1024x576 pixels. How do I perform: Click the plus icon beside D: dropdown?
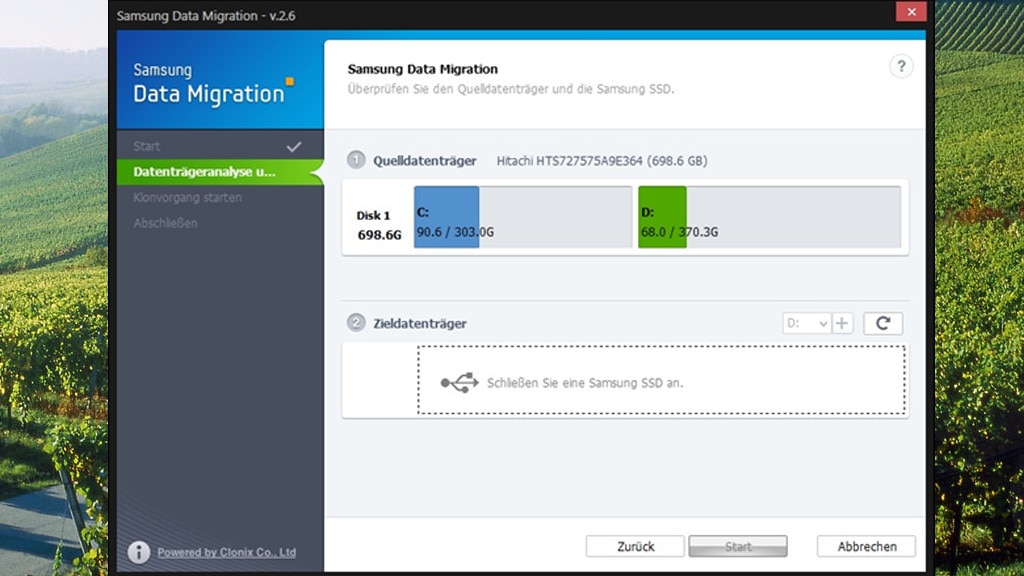(x=842, y=323)
